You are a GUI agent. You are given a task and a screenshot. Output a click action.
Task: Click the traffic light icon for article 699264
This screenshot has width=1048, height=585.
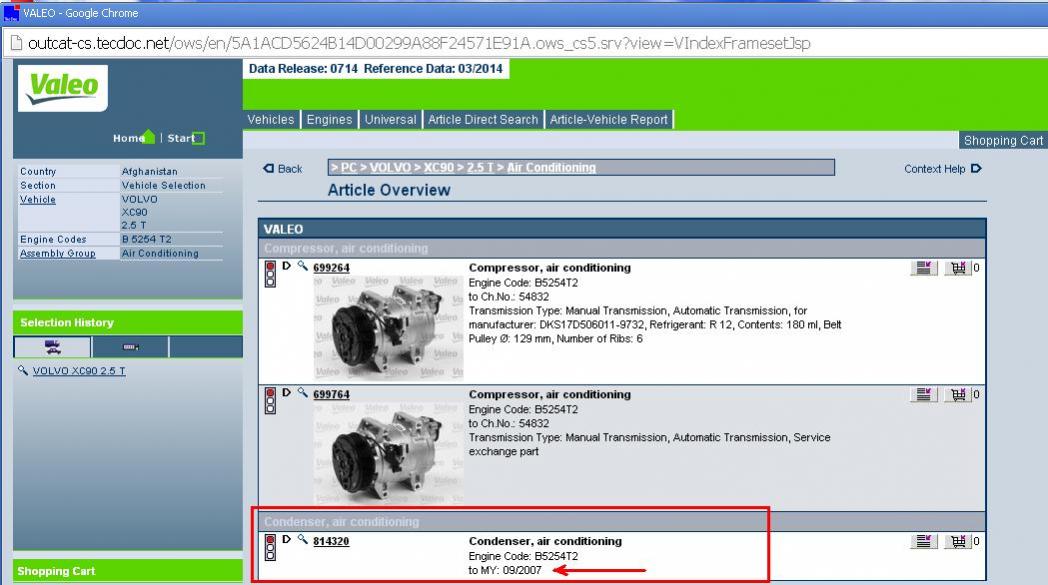270,273
